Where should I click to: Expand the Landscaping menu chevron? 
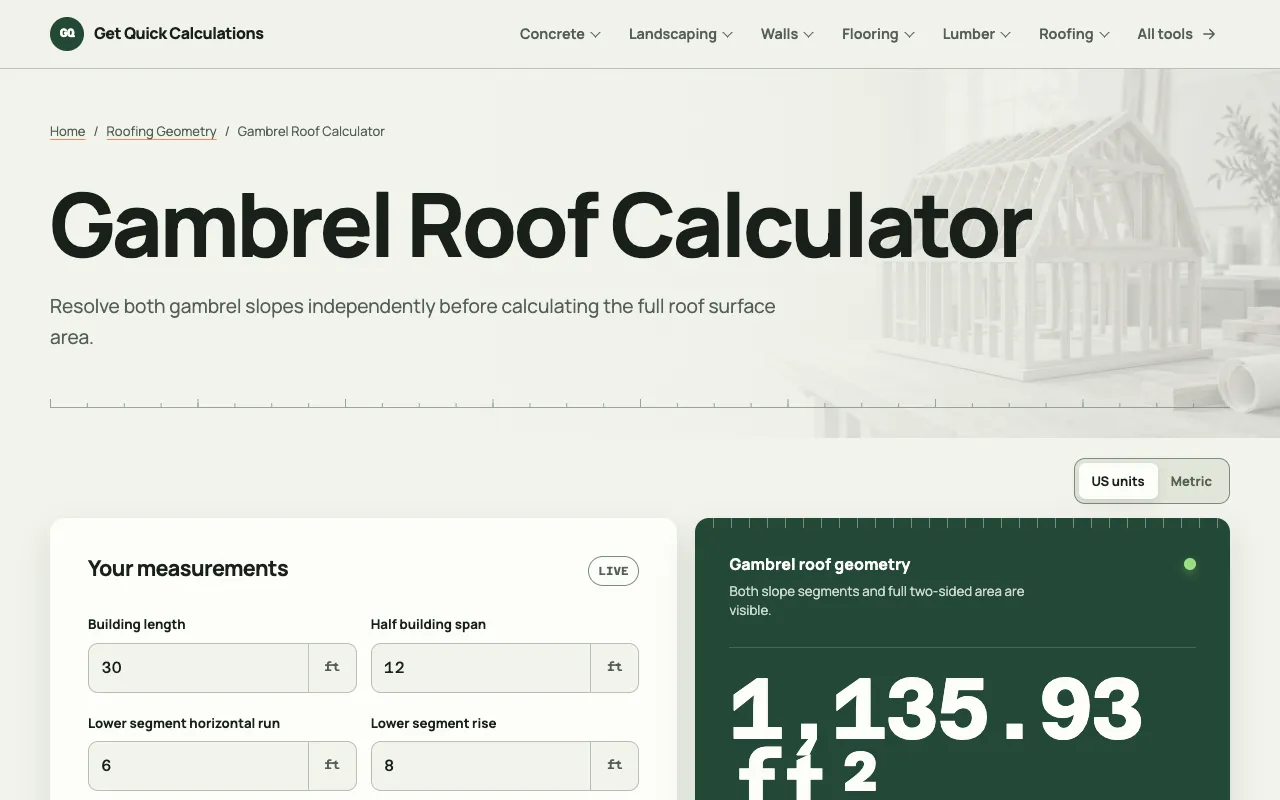click(x=728, y=35)
